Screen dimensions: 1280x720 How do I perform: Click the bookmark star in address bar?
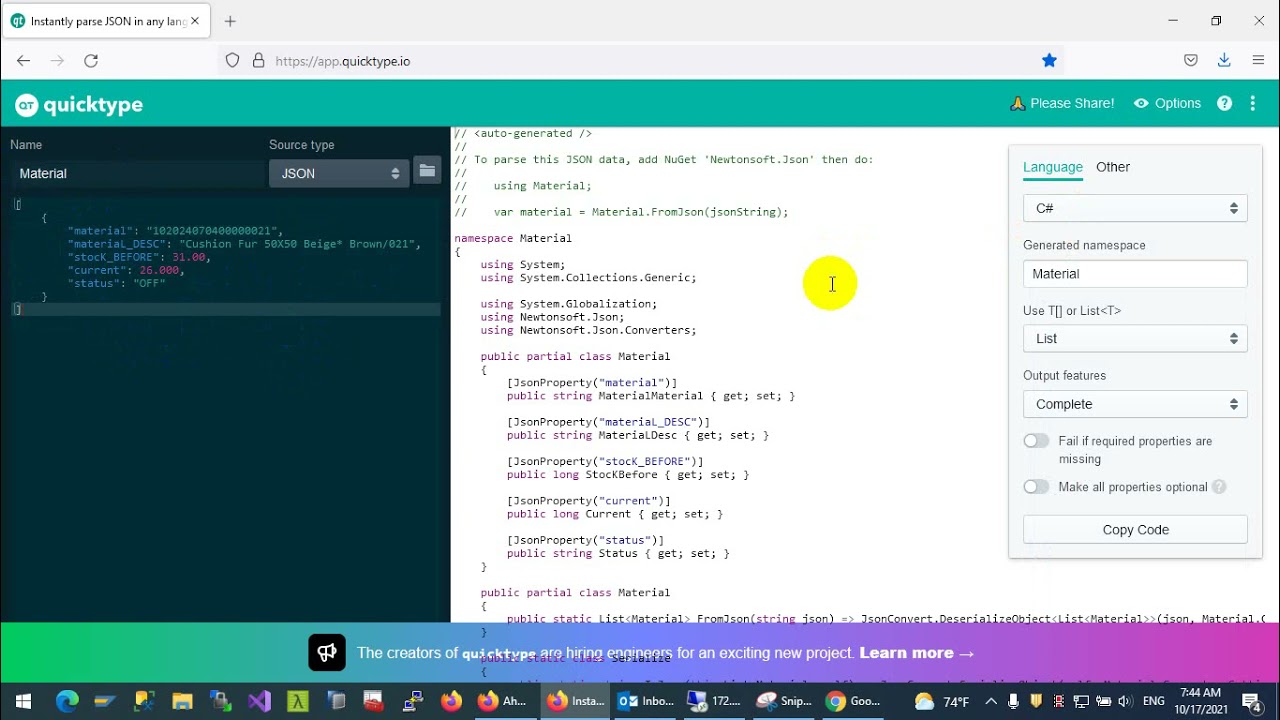[1049, 61]
